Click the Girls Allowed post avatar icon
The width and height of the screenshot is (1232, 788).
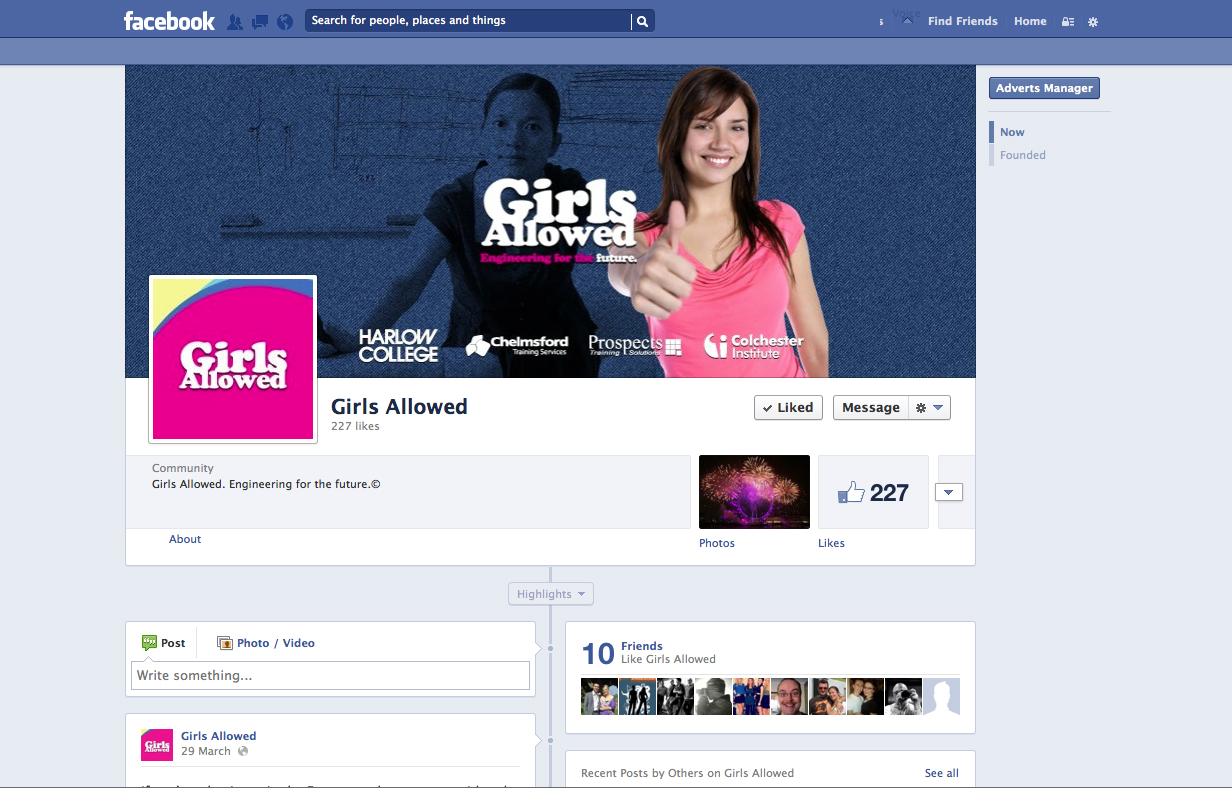[157, 745]
